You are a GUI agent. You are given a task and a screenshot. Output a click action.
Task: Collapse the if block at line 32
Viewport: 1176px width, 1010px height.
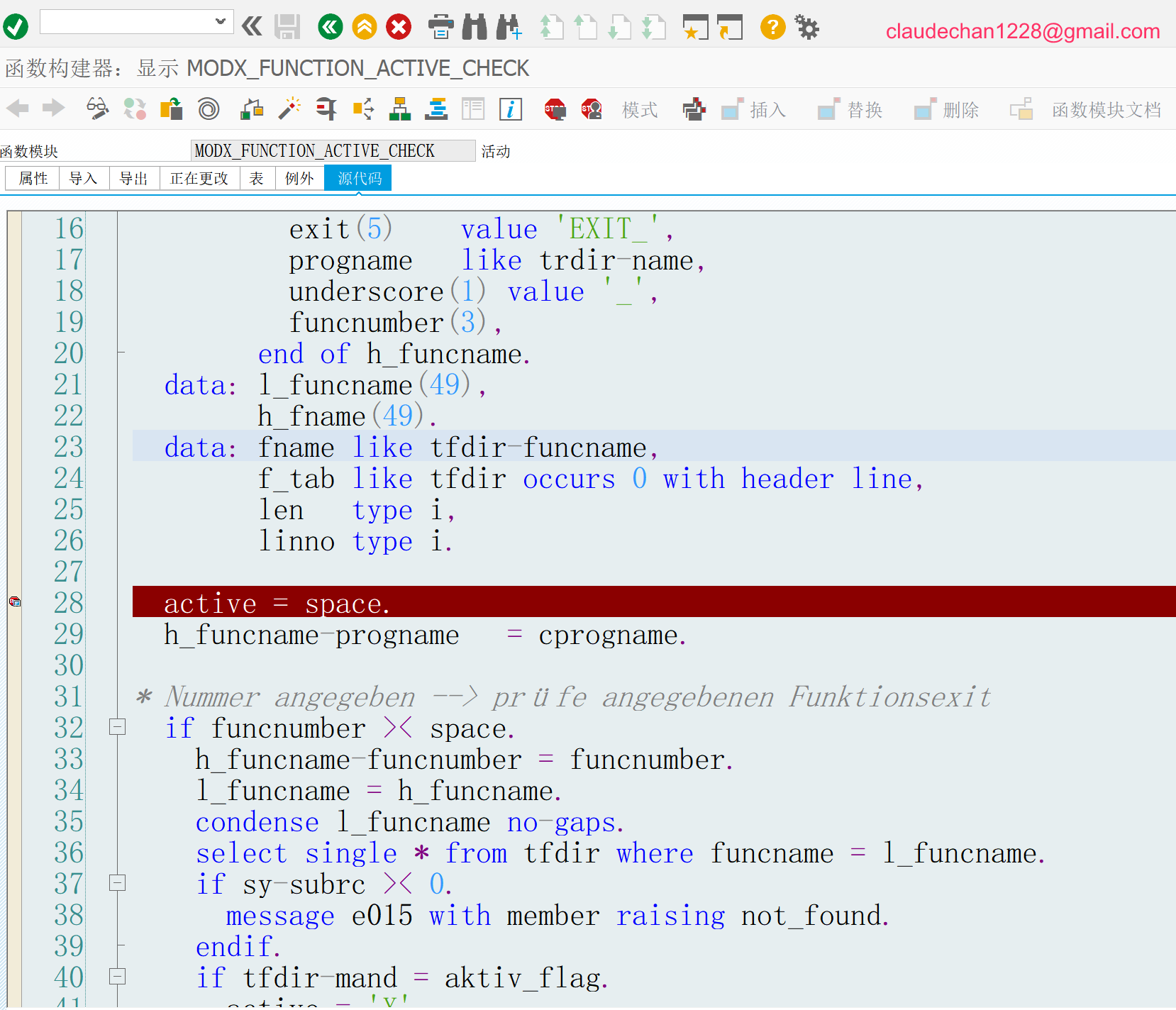[x=118, y=727]
